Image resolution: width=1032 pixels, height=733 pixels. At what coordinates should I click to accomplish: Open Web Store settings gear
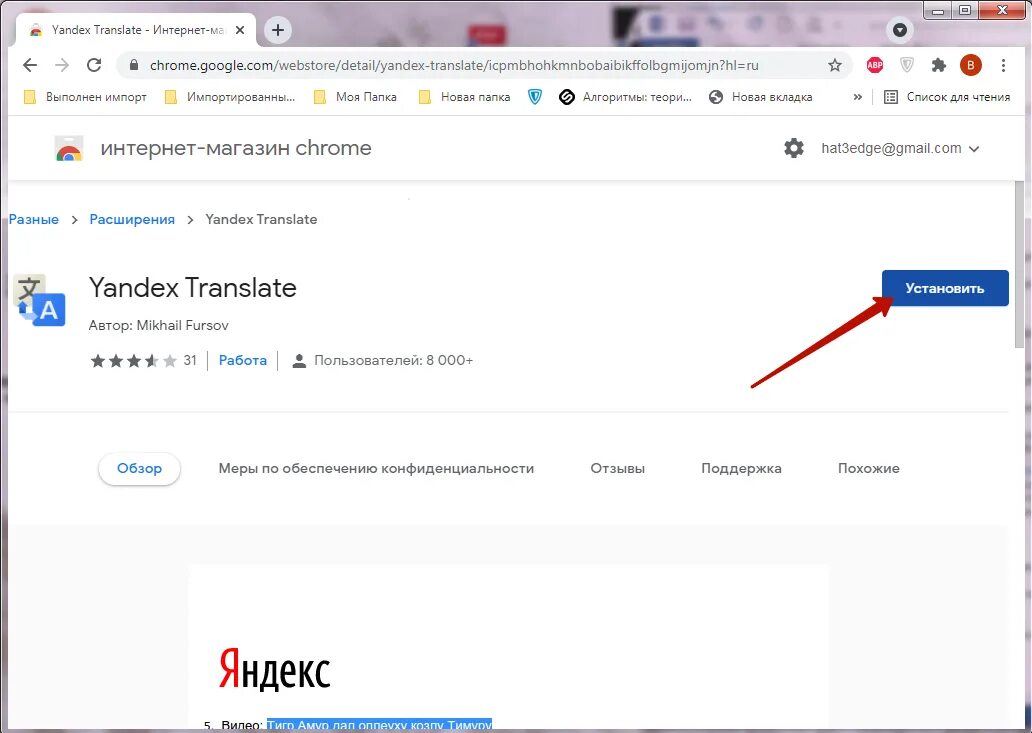794,148
